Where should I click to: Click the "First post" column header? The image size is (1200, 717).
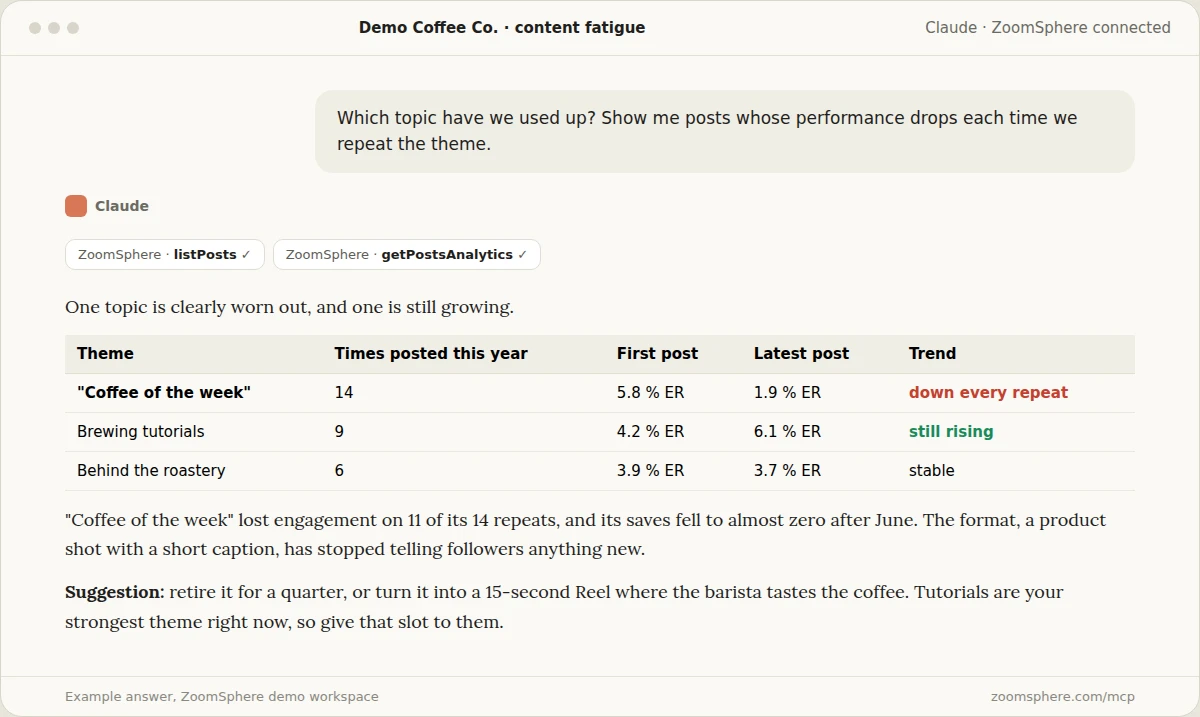pyautogui.click(x=657, y=354)
